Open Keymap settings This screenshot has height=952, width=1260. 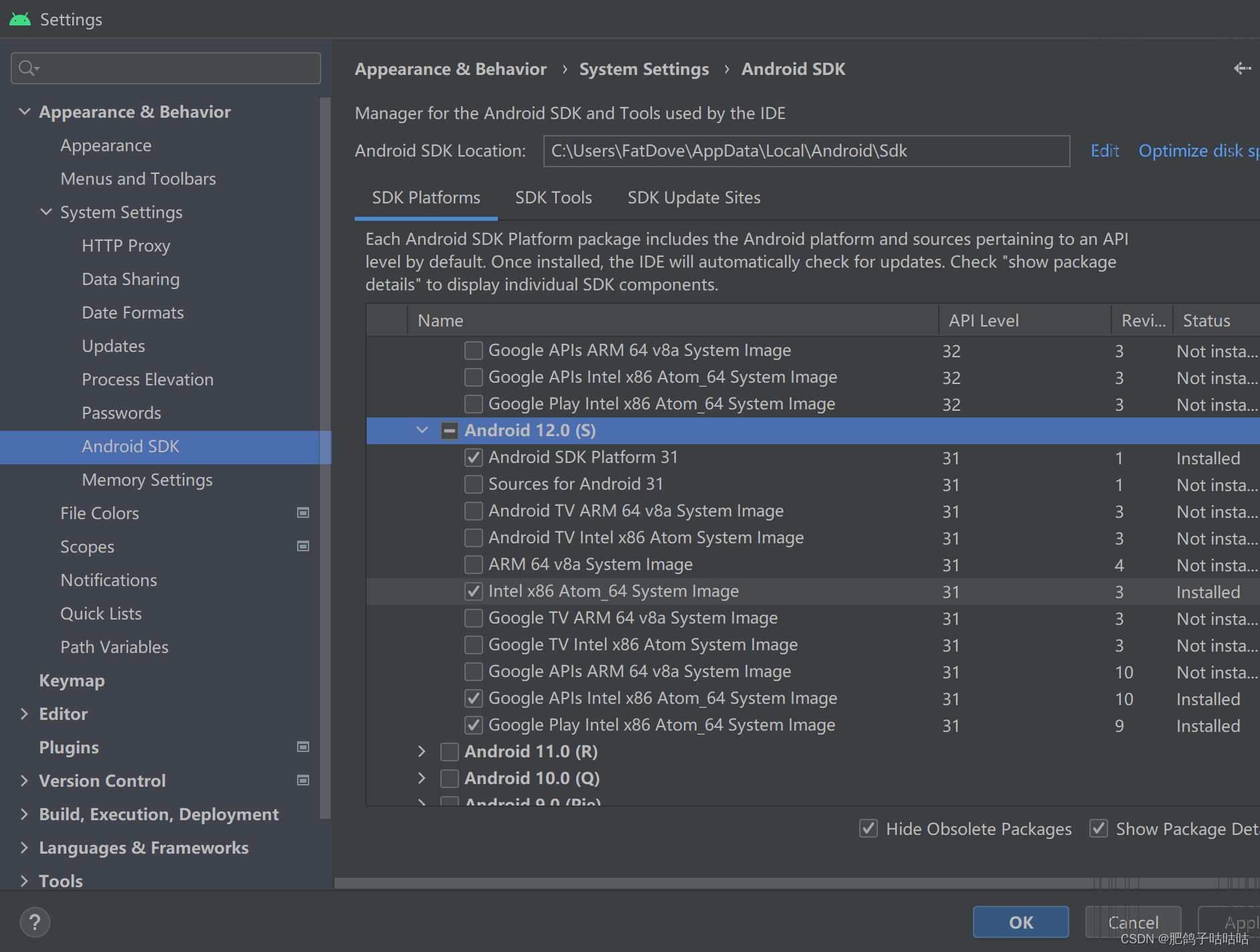(x=72, y=680)
